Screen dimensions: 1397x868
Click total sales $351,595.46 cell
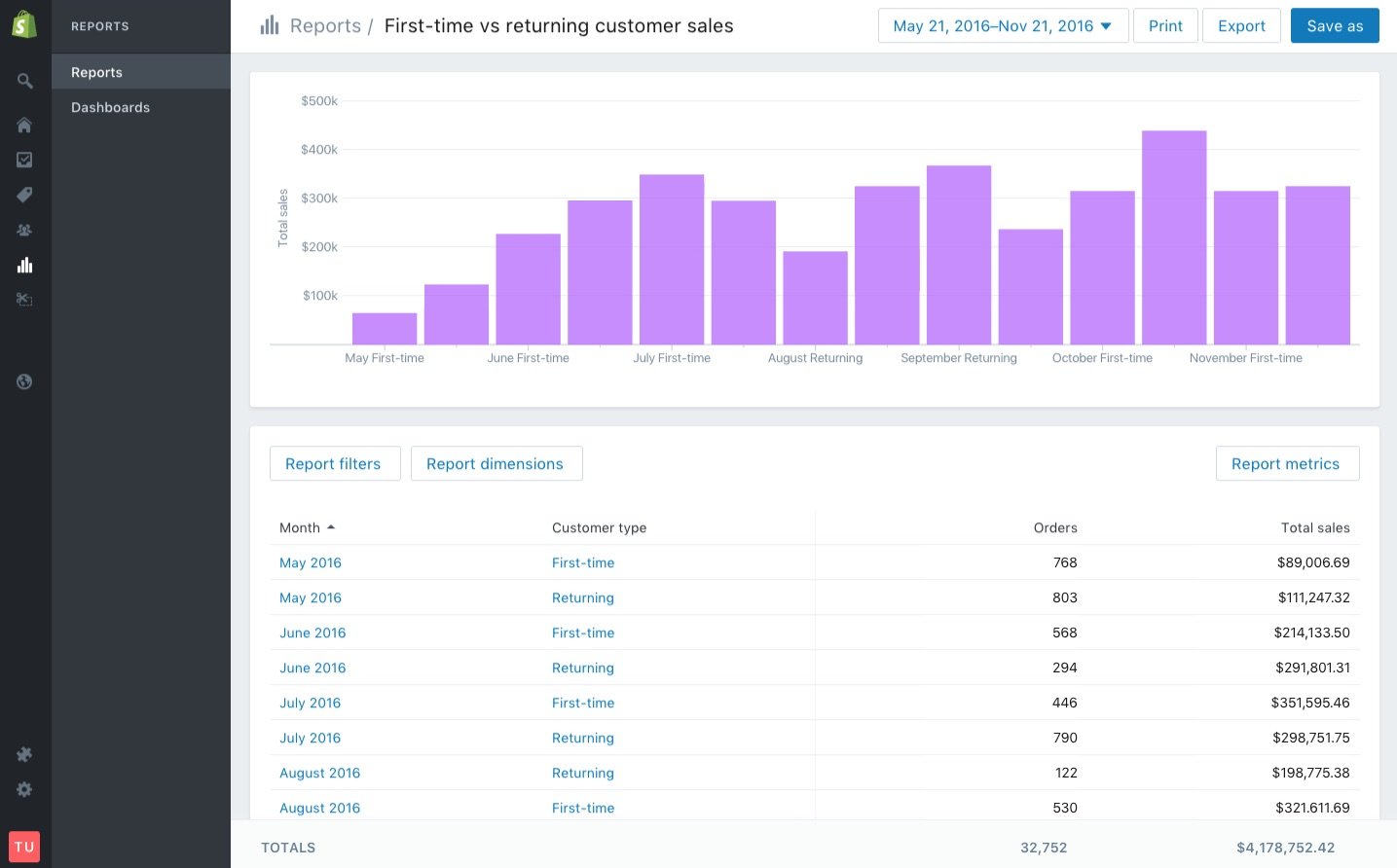[1310, 703]
